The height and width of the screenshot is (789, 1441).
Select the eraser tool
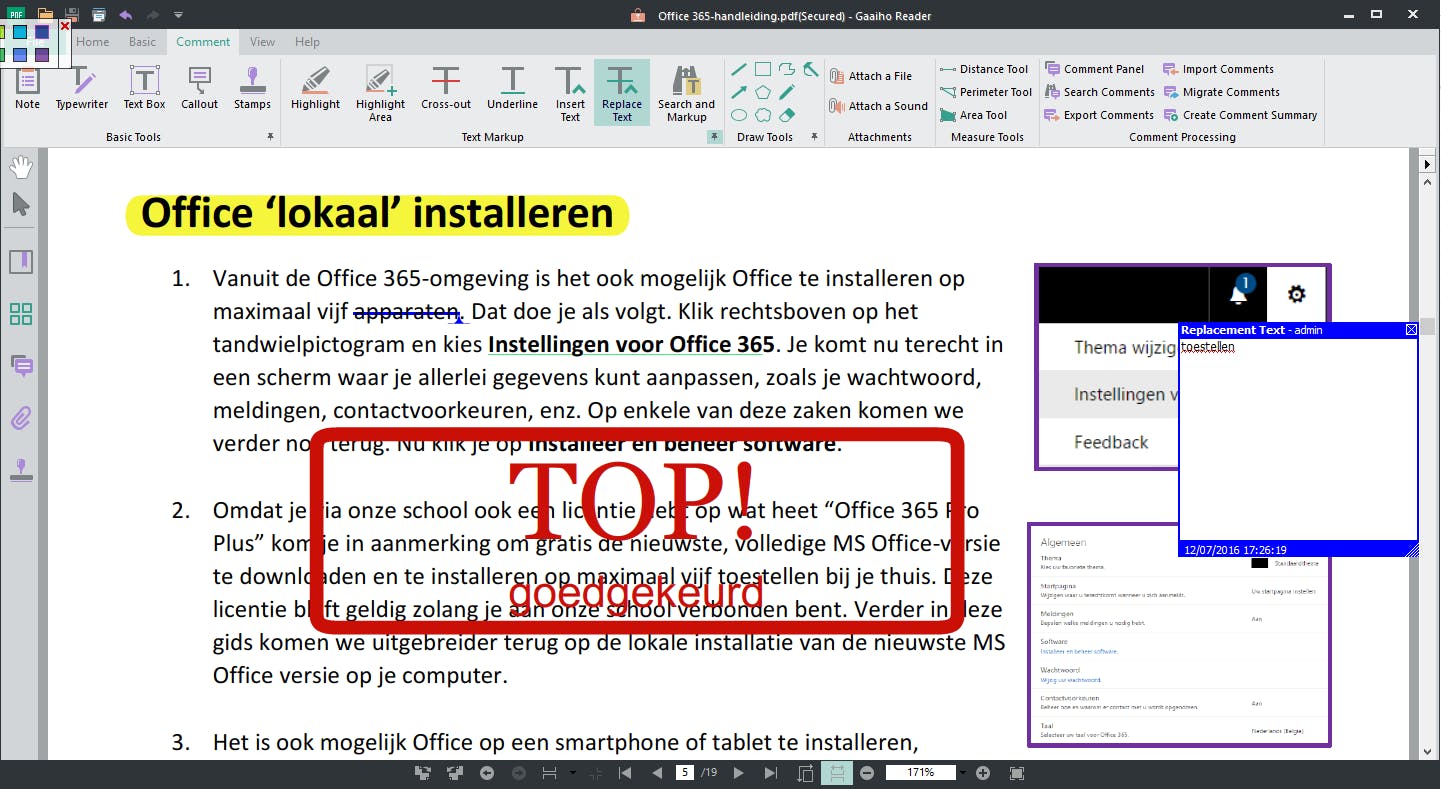click(787, 115)
